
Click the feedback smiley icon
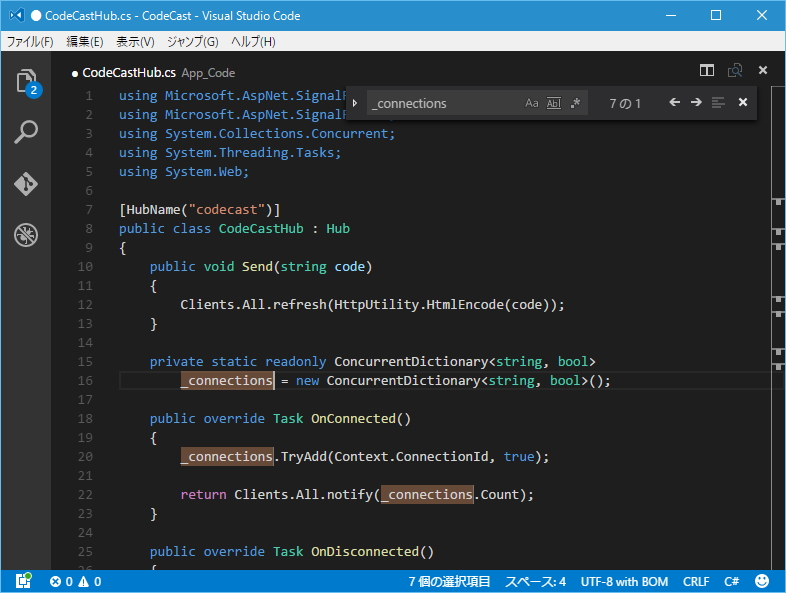click(x=762, y=581)
